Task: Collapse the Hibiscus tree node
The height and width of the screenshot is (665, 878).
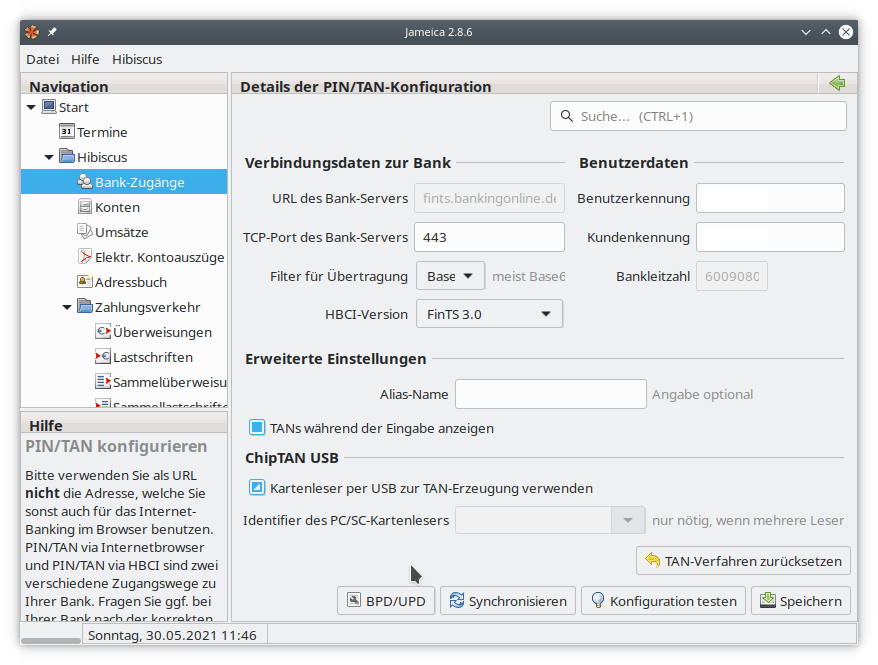Action: coord(49,157)
